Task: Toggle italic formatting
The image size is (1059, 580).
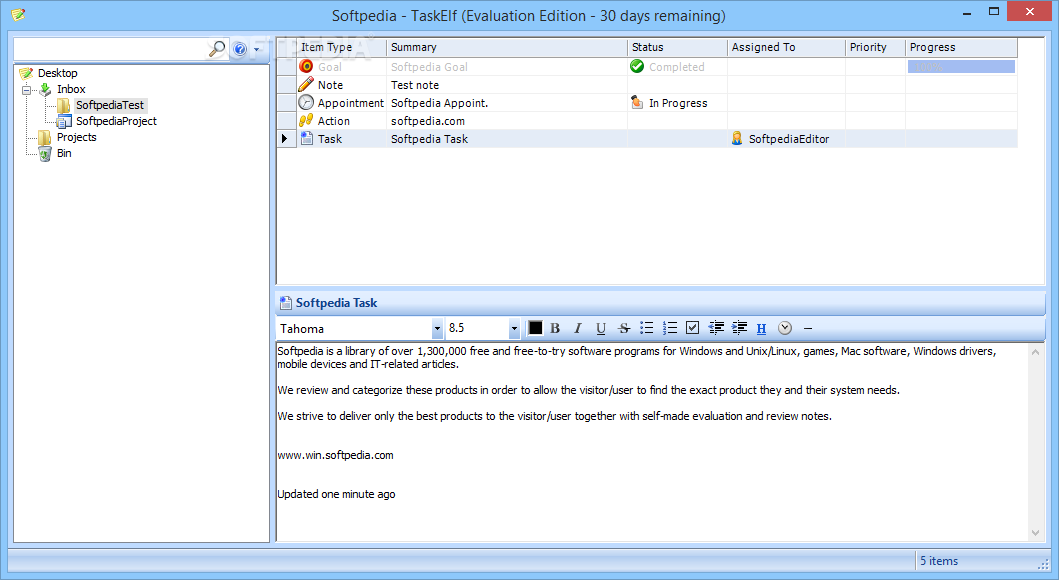Action: [577, 328]
